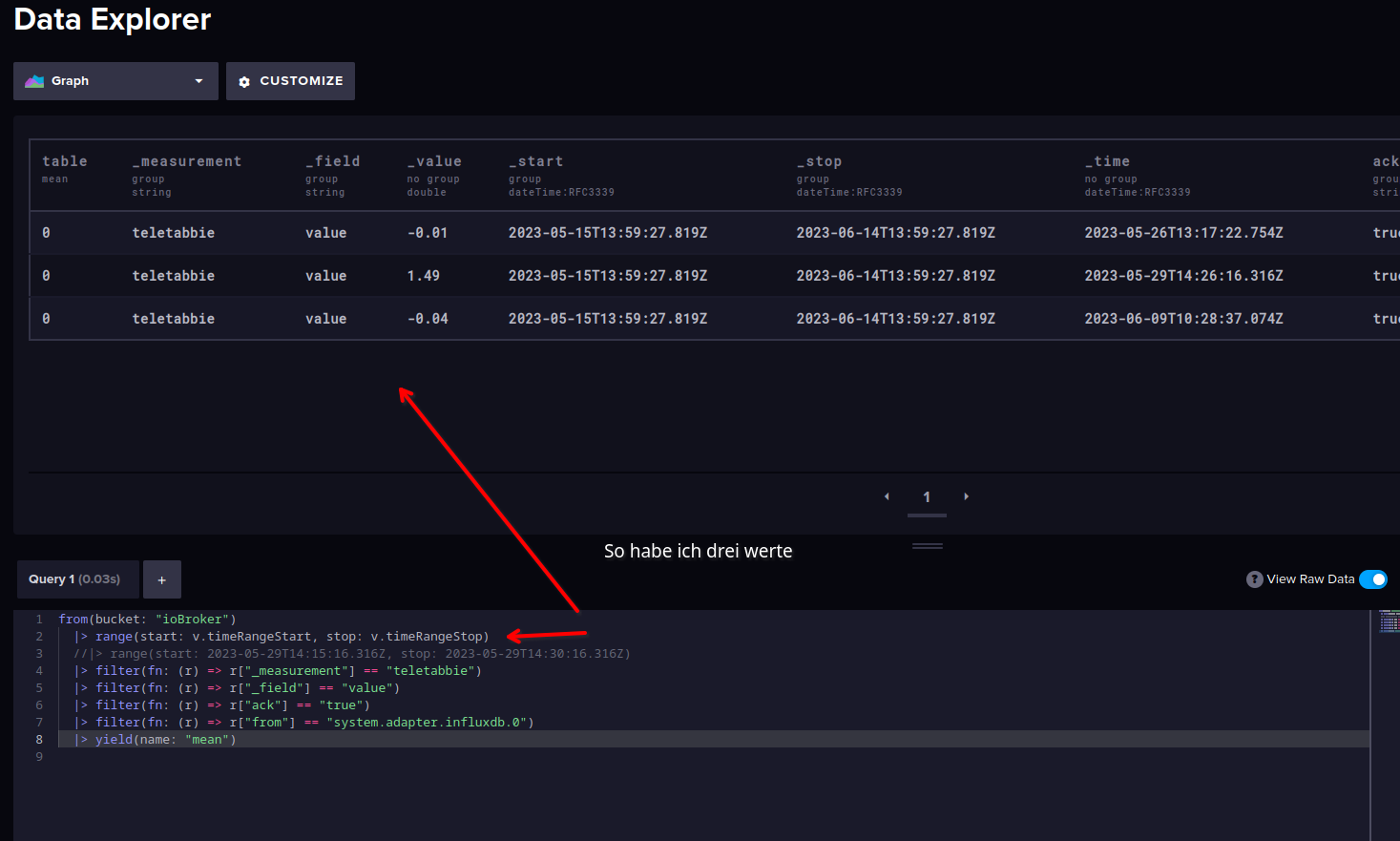Screen dimensions: 1400x841
Task: Click the _time column header
Action: pyautogui.click(x=1108, y=161)
